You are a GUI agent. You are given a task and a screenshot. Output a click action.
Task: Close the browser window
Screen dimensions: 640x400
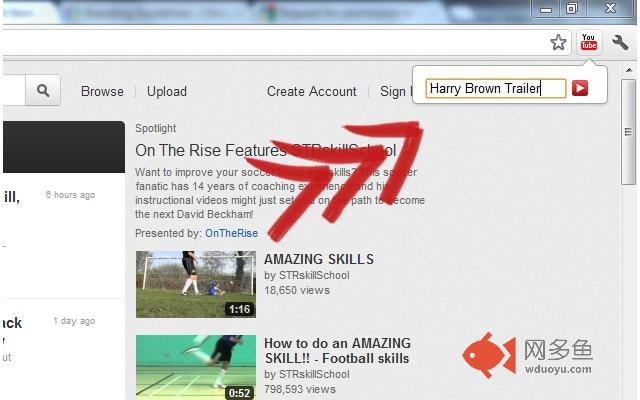point(610,8)
